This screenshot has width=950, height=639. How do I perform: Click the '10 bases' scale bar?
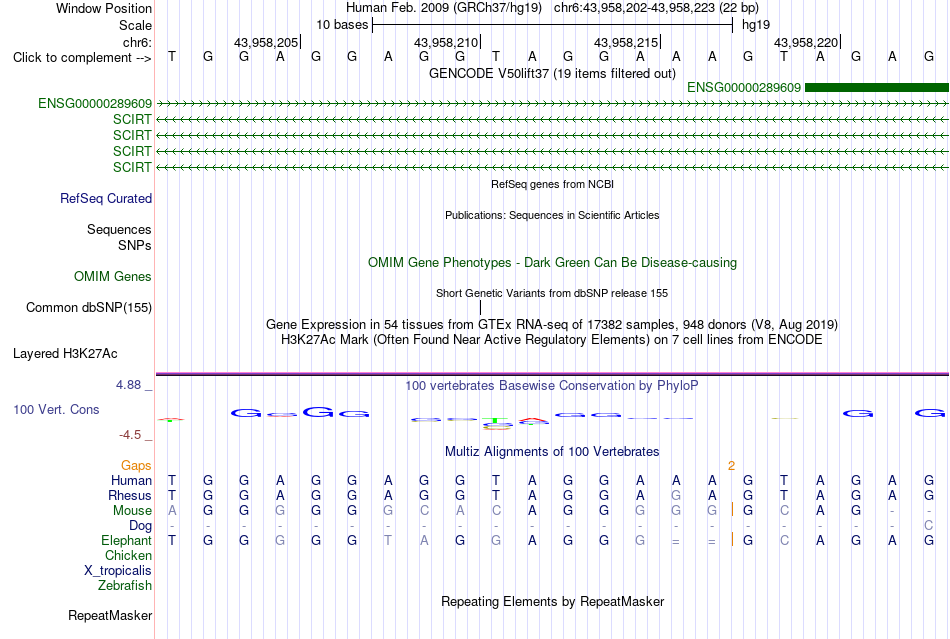(553, 25)
